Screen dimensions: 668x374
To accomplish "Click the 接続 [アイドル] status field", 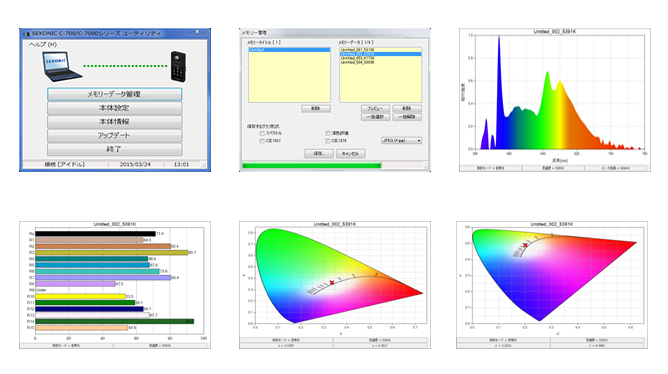I will point(65,164).
